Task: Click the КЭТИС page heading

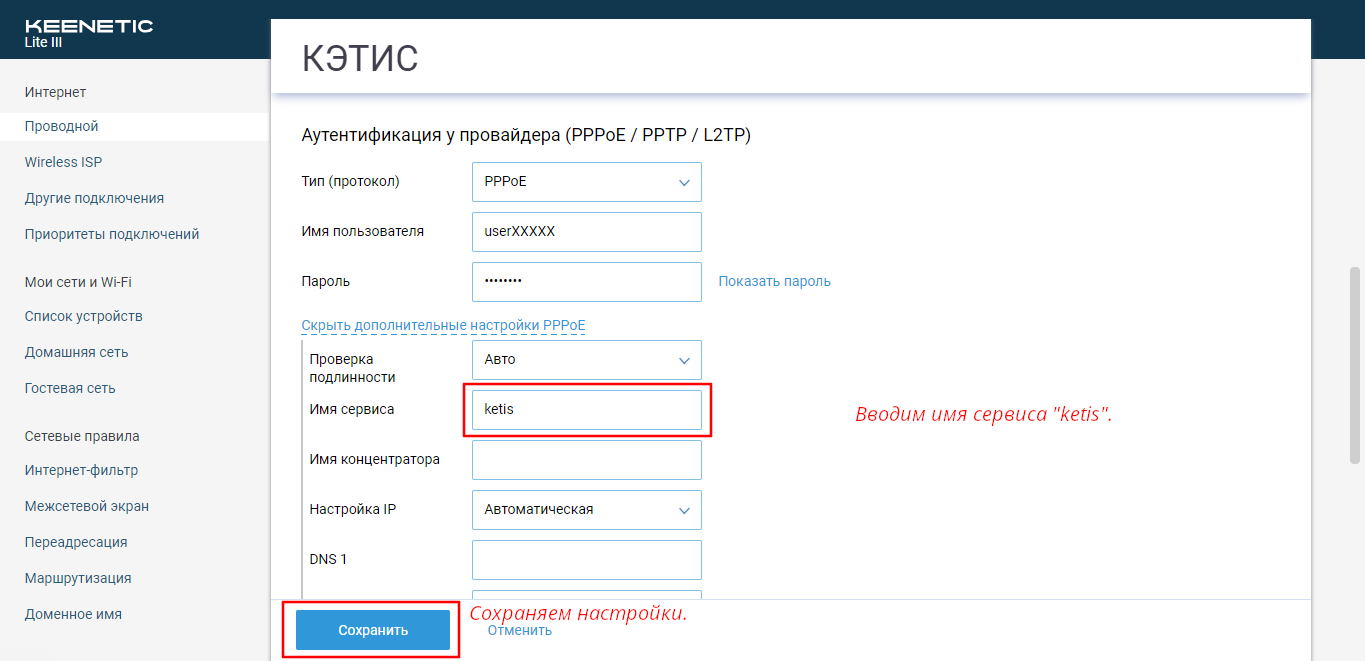Action: click(360, 59)
